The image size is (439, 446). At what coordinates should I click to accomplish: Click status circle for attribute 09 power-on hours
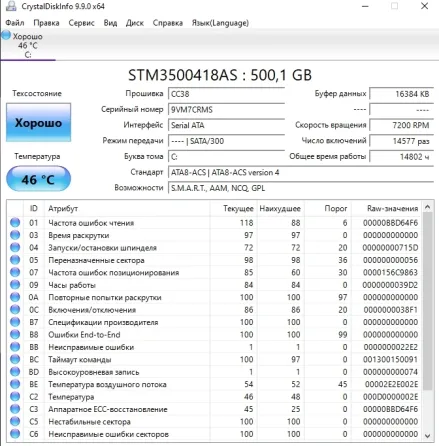pyautogui.click(x=15, y=285)
